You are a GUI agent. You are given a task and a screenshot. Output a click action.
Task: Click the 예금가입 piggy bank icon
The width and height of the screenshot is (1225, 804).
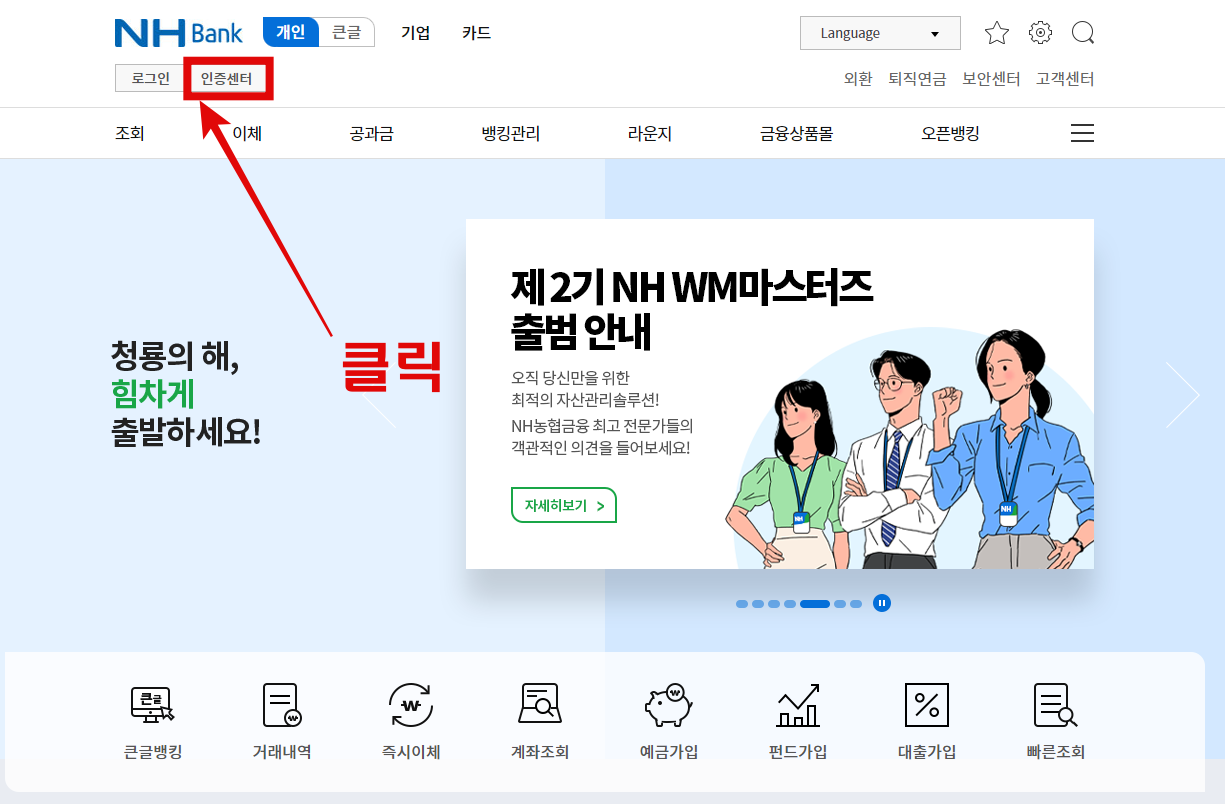669,705
